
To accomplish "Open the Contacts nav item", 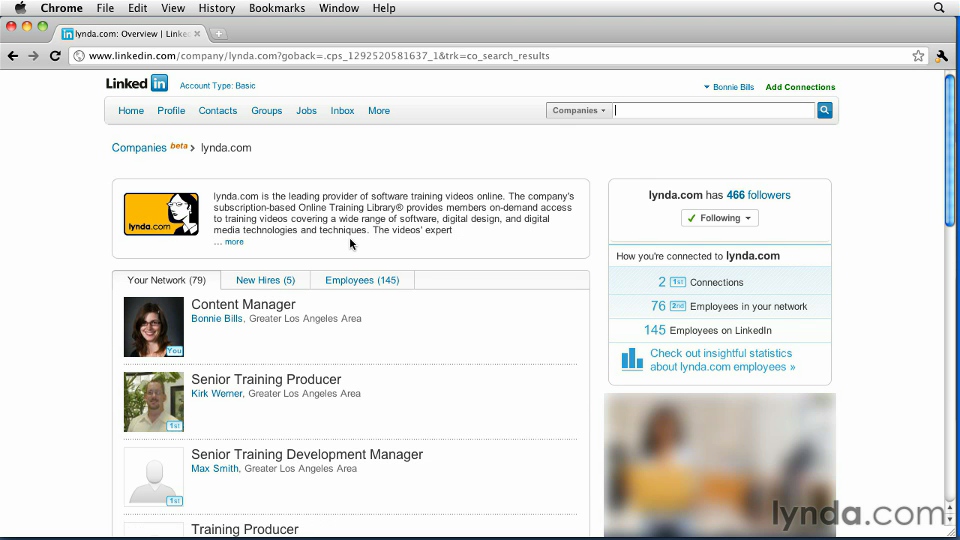I will (217, 111).
